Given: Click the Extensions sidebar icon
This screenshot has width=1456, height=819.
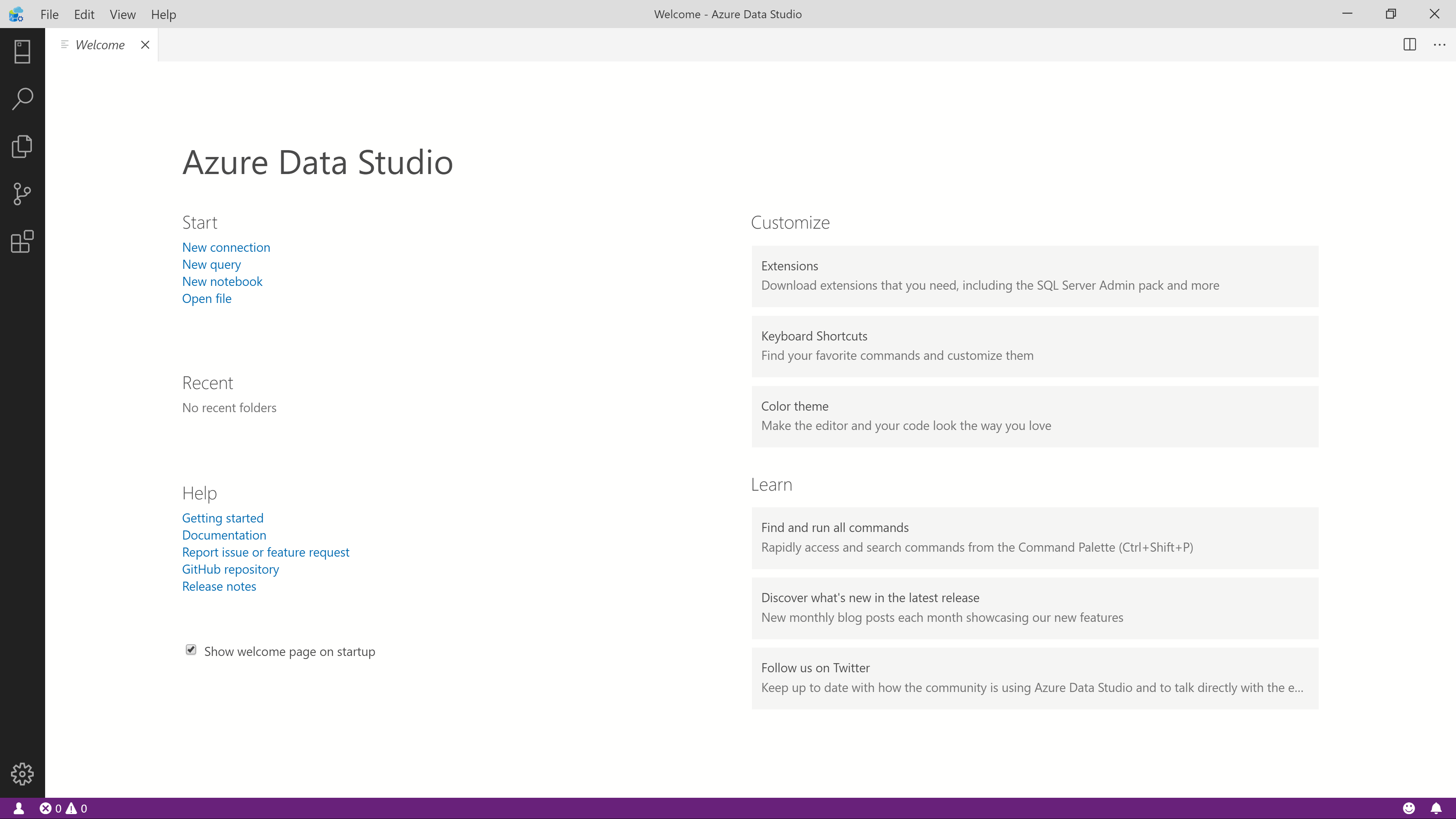Looking at the screenshot, I should 22,243.
